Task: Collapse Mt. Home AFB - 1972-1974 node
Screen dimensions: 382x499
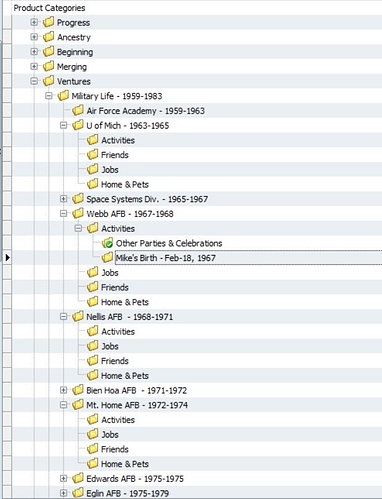Action: coord(63,405)
